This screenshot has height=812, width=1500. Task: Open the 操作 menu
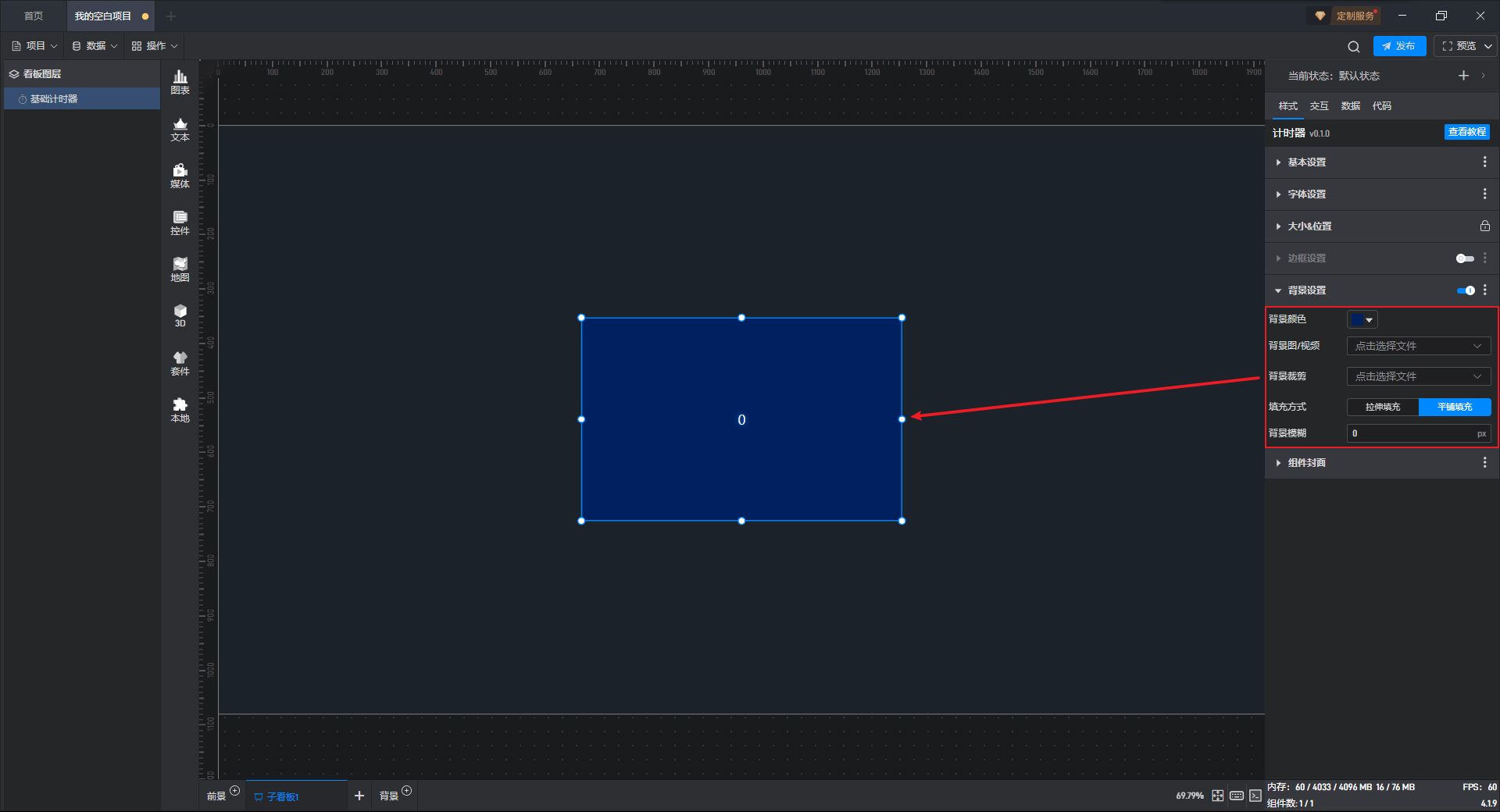coord(155,46)
